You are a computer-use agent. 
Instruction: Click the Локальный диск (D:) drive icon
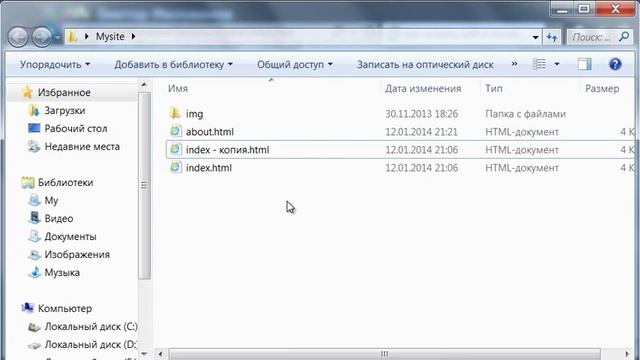[x=34, y=345]
